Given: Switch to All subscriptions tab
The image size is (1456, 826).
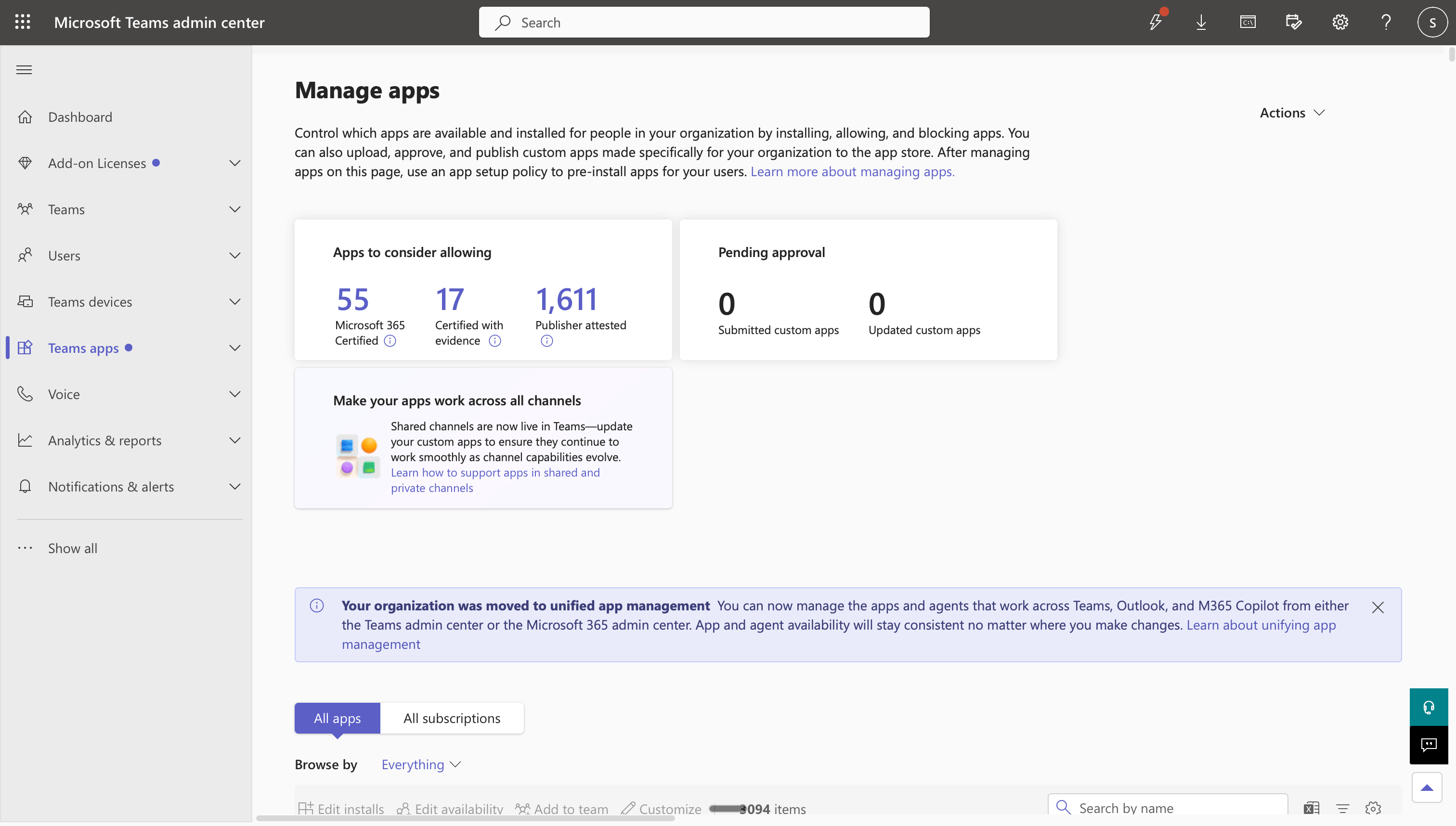Looking at the screenshot, I should click(x=452, y=718).
